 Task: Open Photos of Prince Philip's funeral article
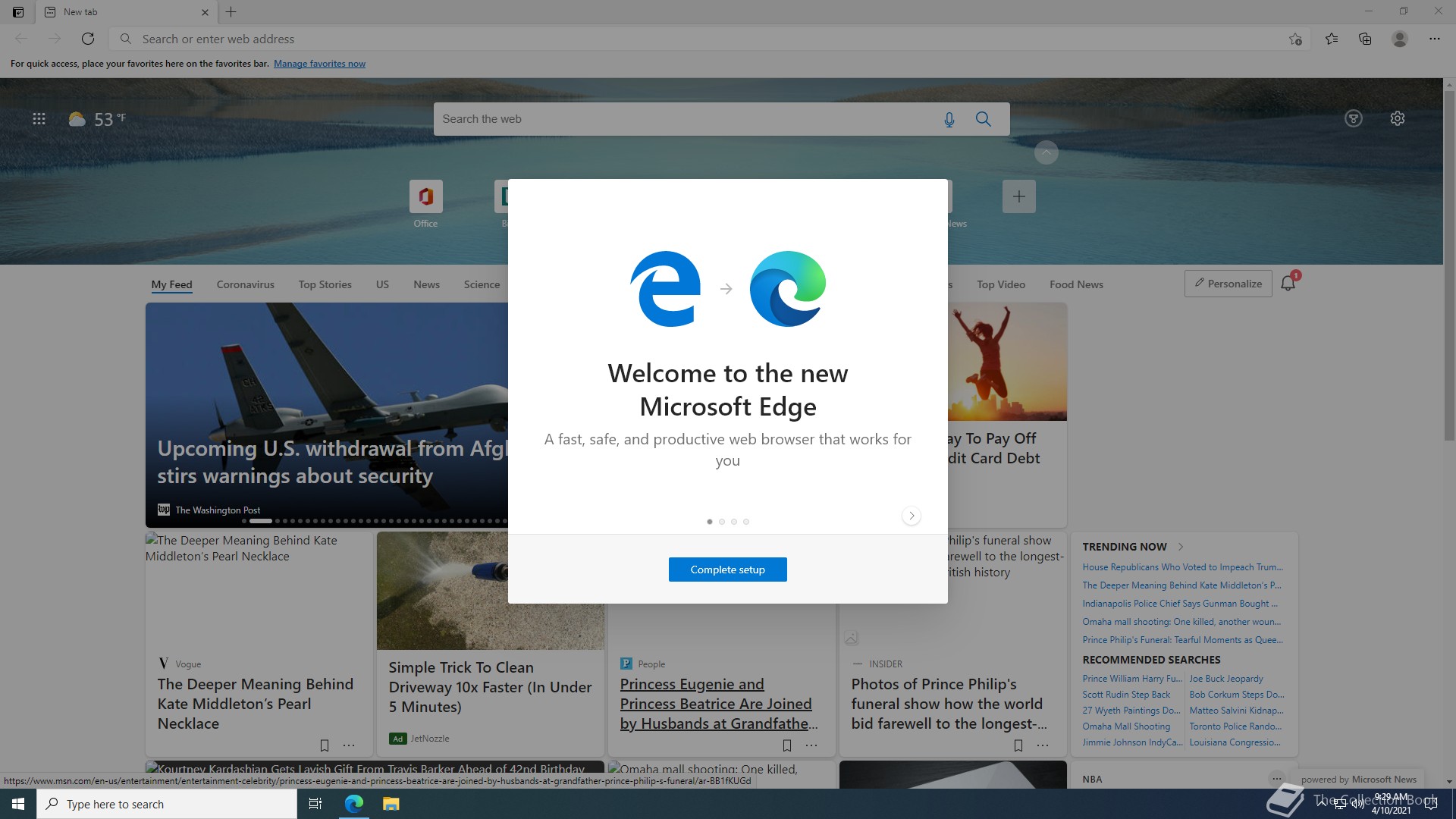point(949,704)
